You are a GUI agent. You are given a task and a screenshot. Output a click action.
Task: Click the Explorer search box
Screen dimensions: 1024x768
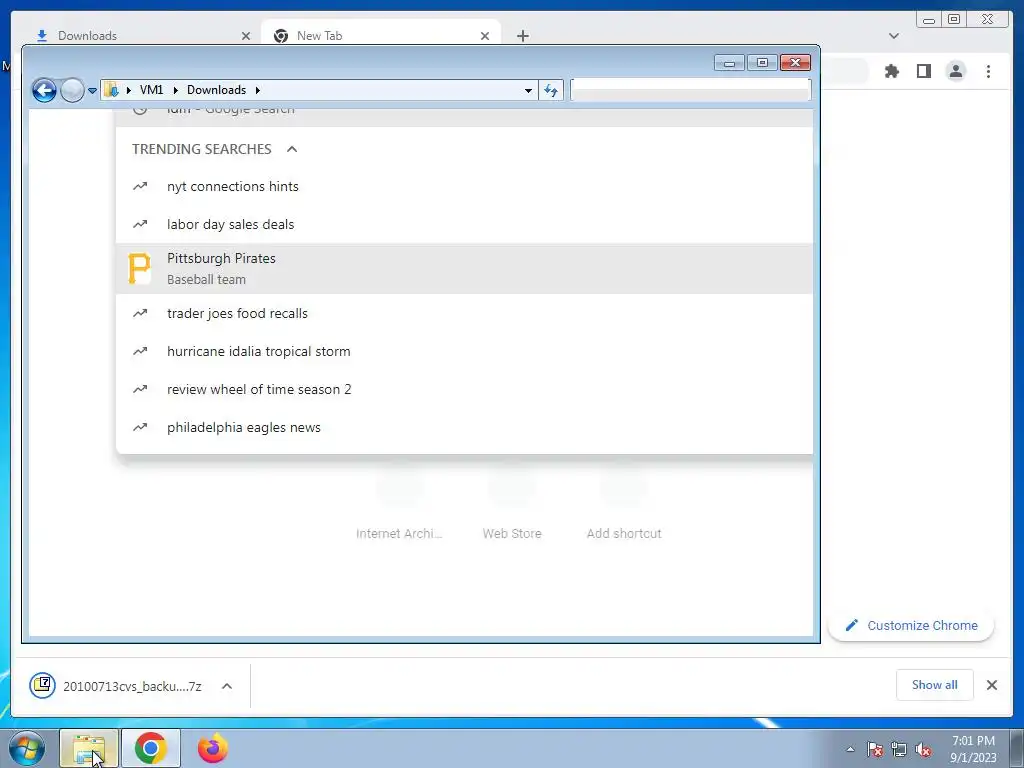coord(691,90)
